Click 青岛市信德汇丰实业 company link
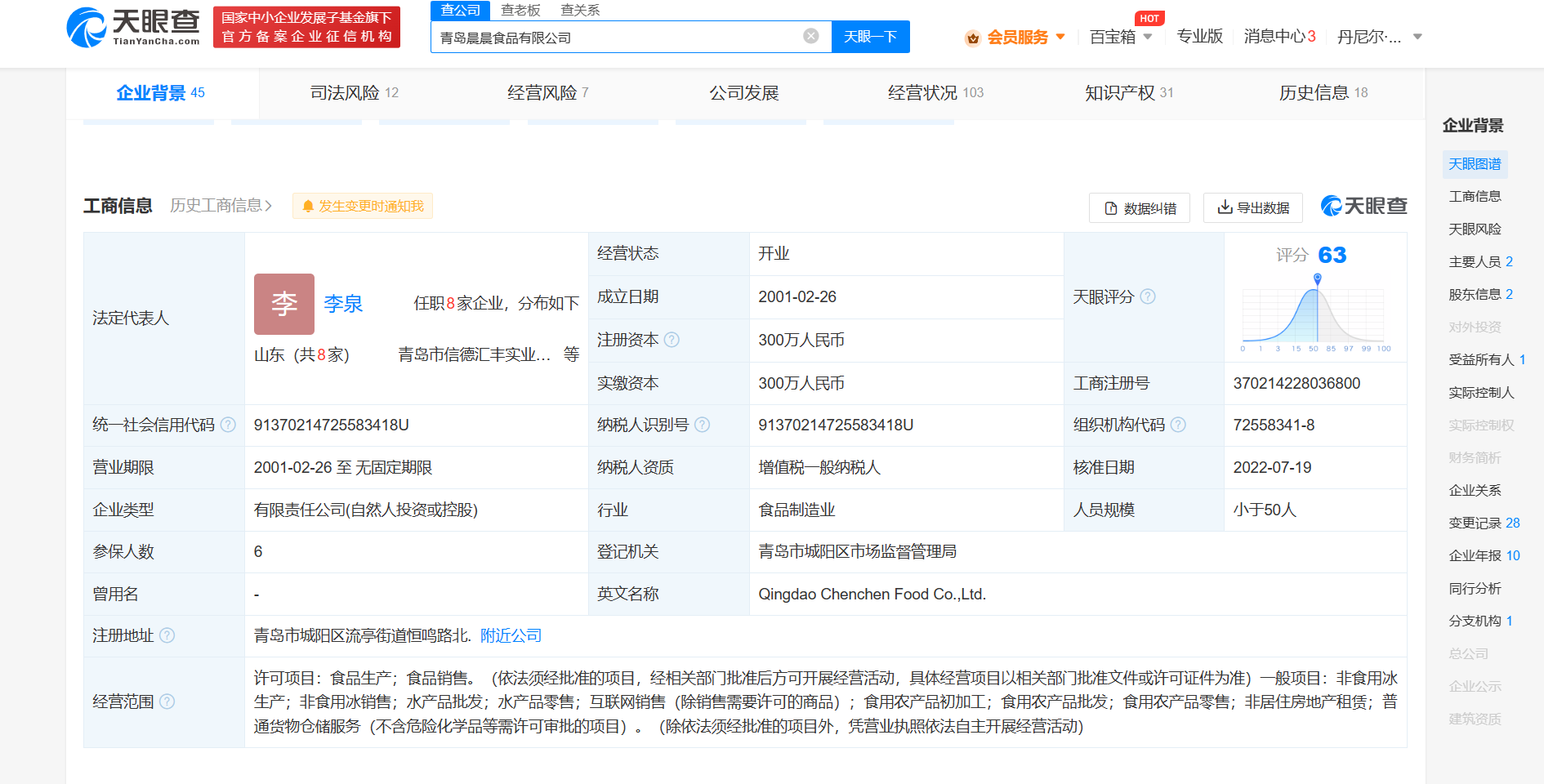 tap(475, 354)
